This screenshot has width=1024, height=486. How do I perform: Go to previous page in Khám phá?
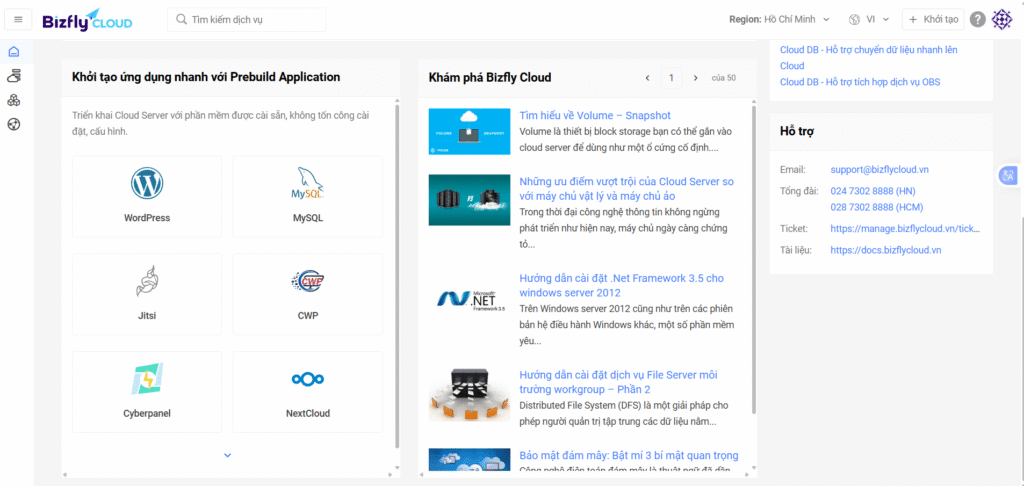pos(647,77)
